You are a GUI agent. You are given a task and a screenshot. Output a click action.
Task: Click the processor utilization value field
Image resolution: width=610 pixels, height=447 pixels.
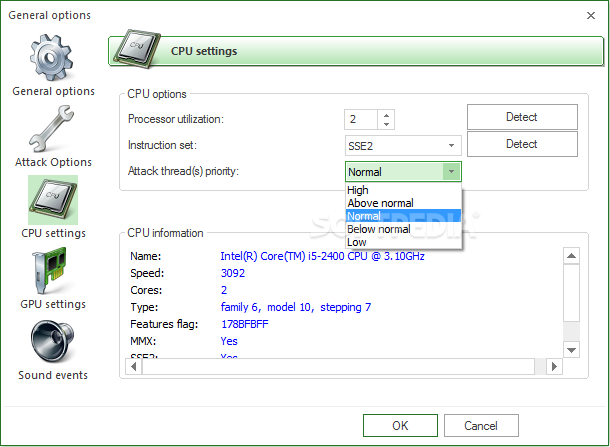361,119
